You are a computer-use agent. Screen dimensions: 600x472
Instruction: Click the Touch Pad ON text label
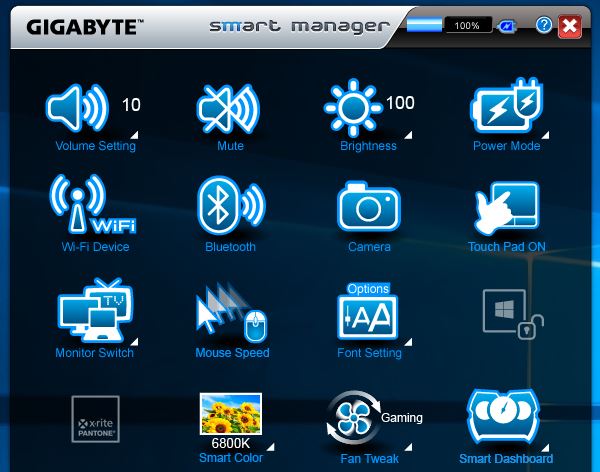507,247
